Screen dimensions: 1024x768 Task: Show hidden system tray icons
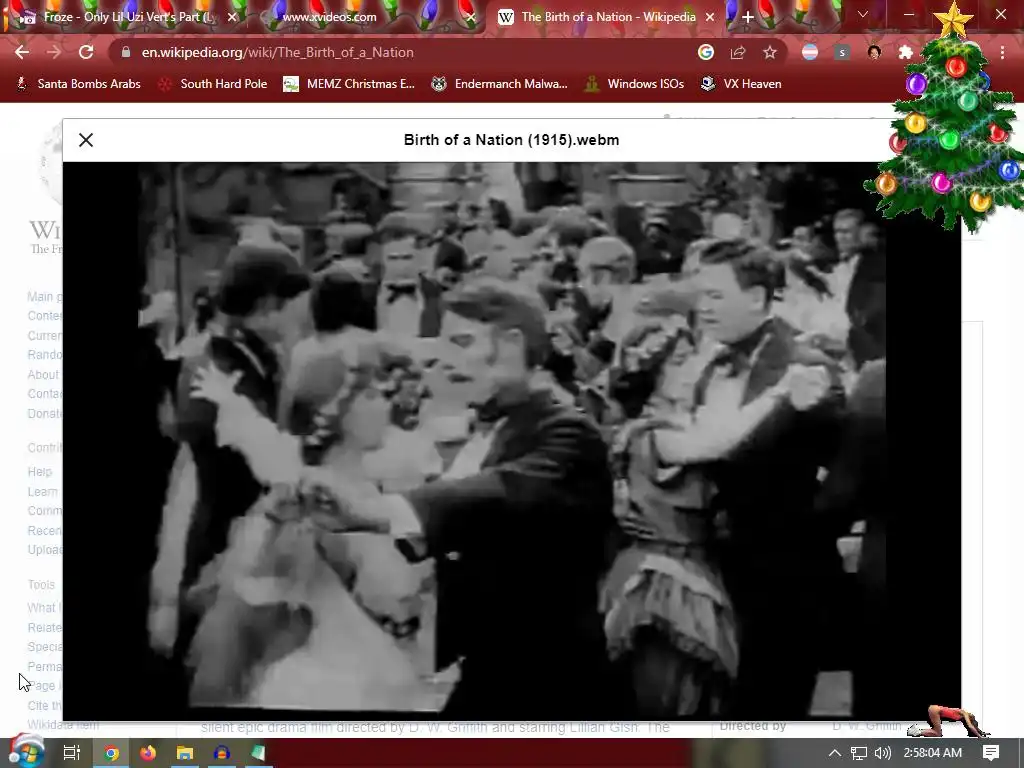point(835,753)
